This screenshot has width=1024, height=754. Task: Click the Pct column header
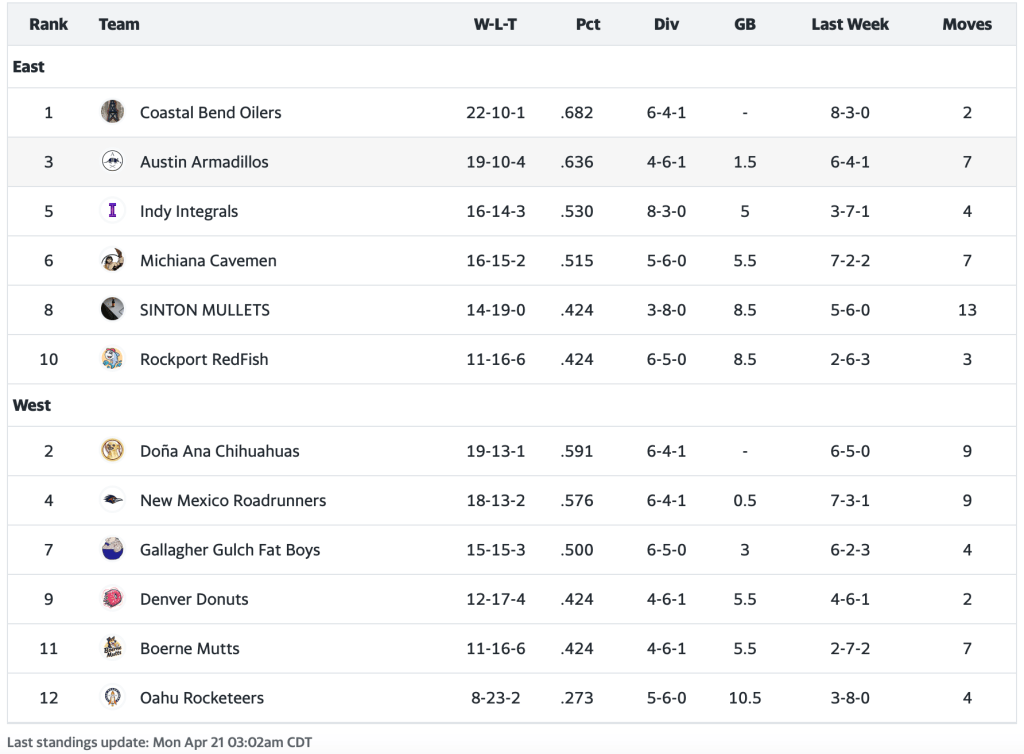click(588, 24)
